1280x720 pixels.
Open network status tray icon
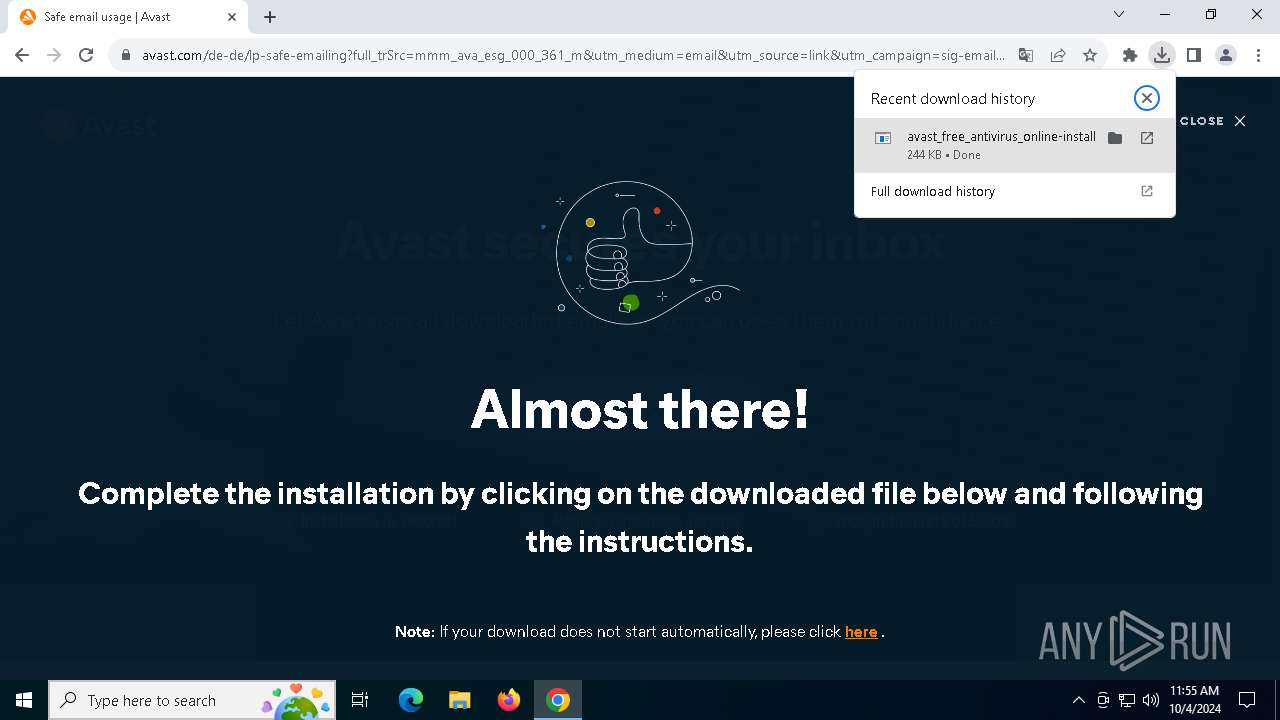pos(1127,700)
